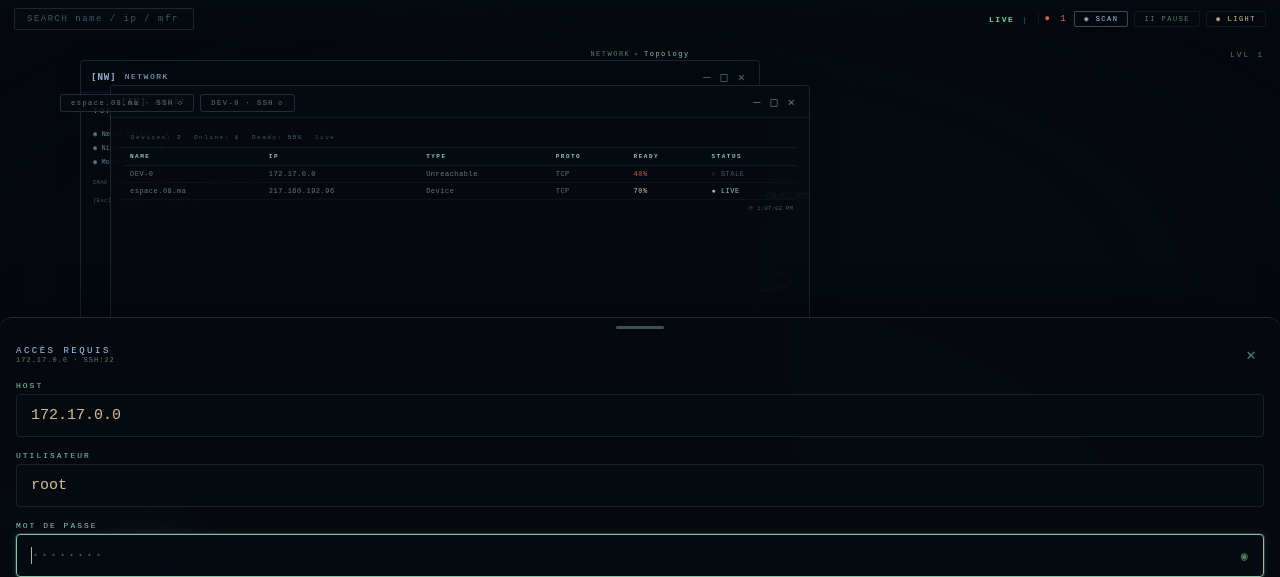Focus the MOT DE PASSE field
This screenshot has height=577, width=1280.
pos(640,555)
